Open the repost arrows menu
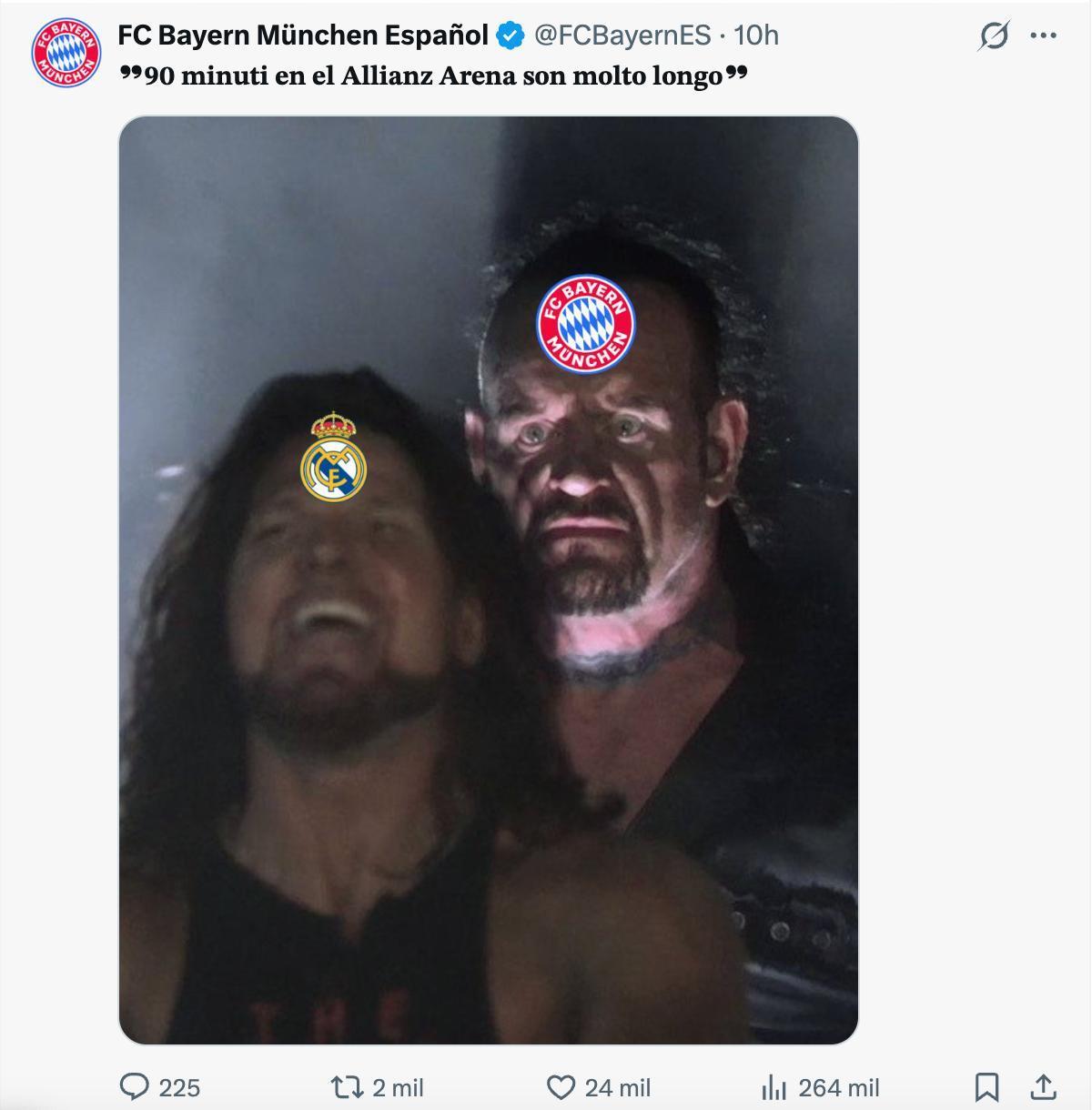 [346, 1086]
